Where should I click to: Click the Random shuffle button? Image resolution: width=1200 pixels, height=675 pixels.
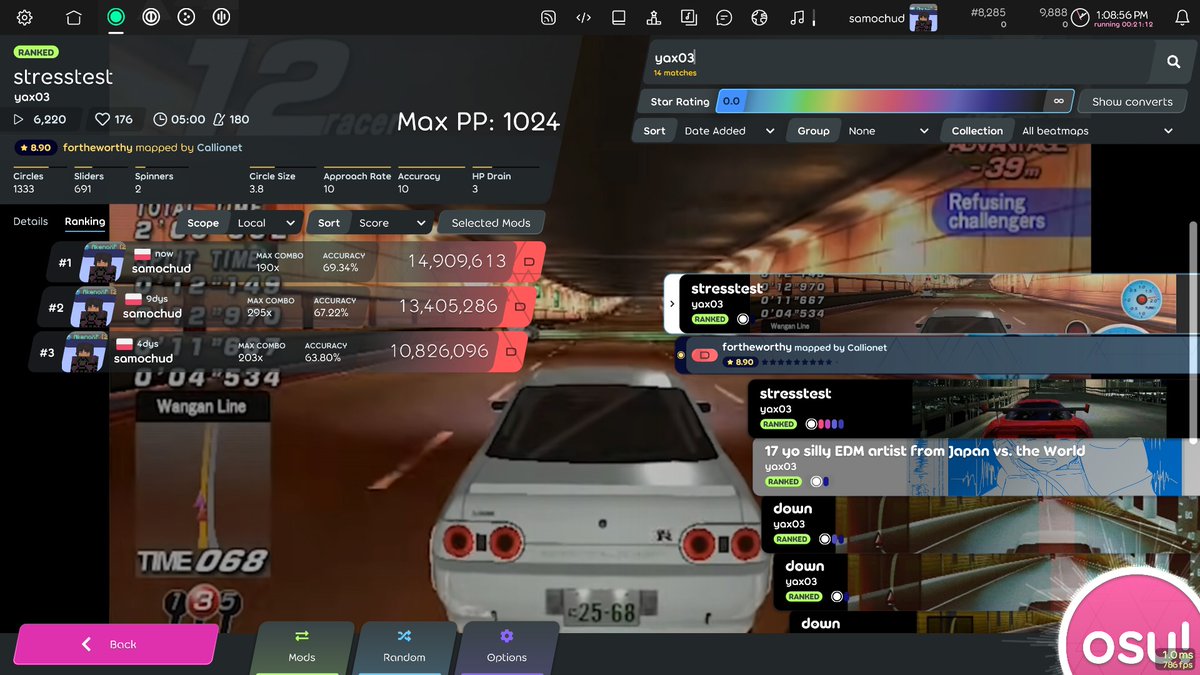pos(404,646)
